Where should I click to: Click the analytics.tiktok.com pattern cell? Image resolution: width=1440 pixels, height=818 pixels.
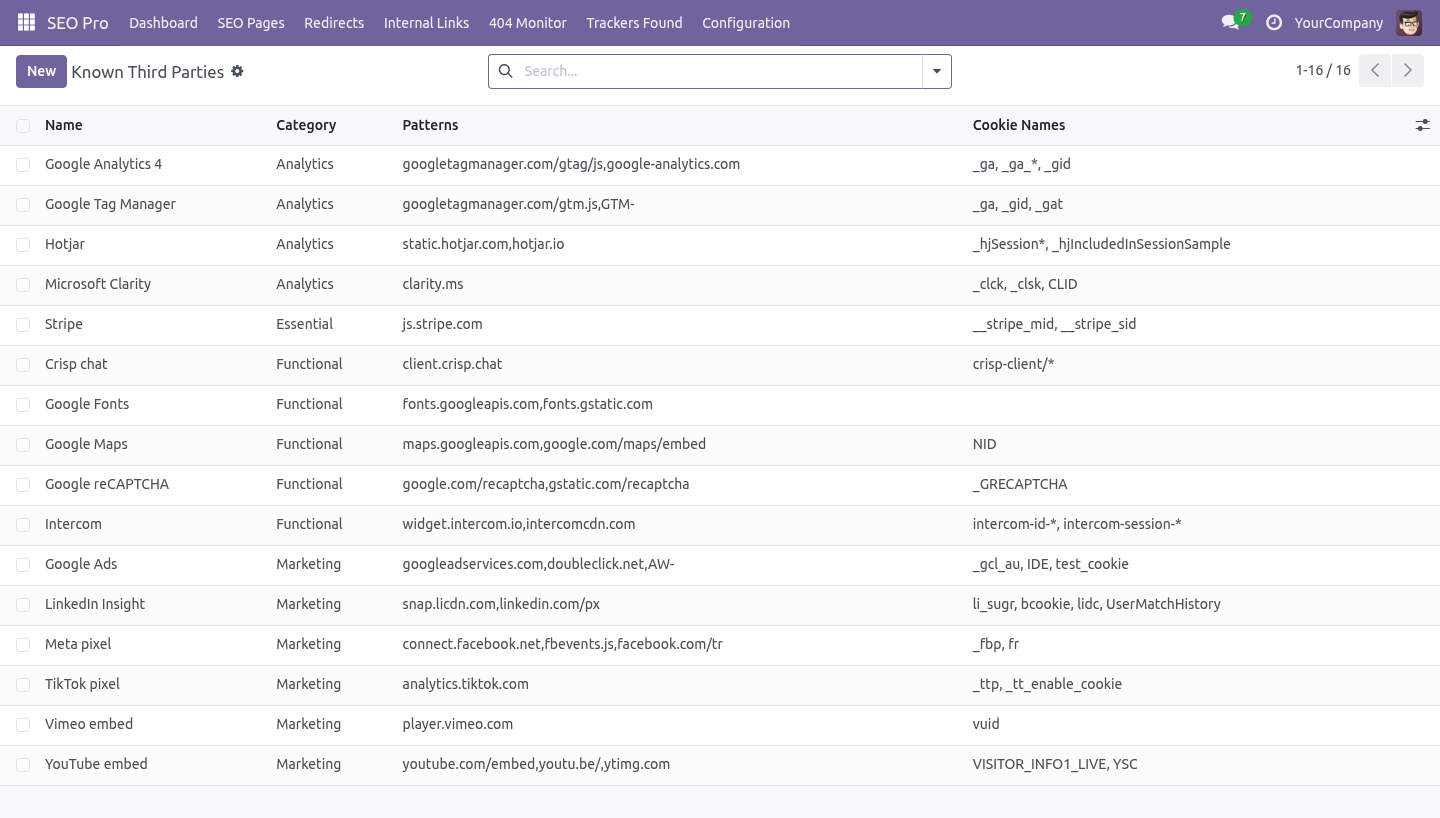tap(465, 684)
